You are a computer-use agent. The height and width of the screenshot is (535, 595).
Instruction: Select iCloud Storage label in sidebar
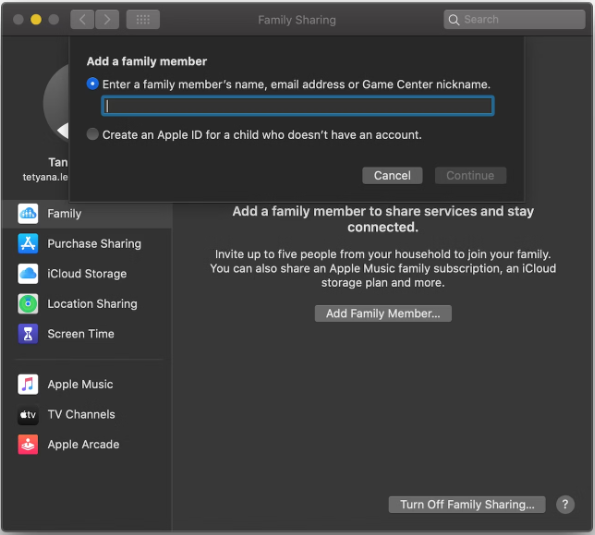click(x=87, y=274)
